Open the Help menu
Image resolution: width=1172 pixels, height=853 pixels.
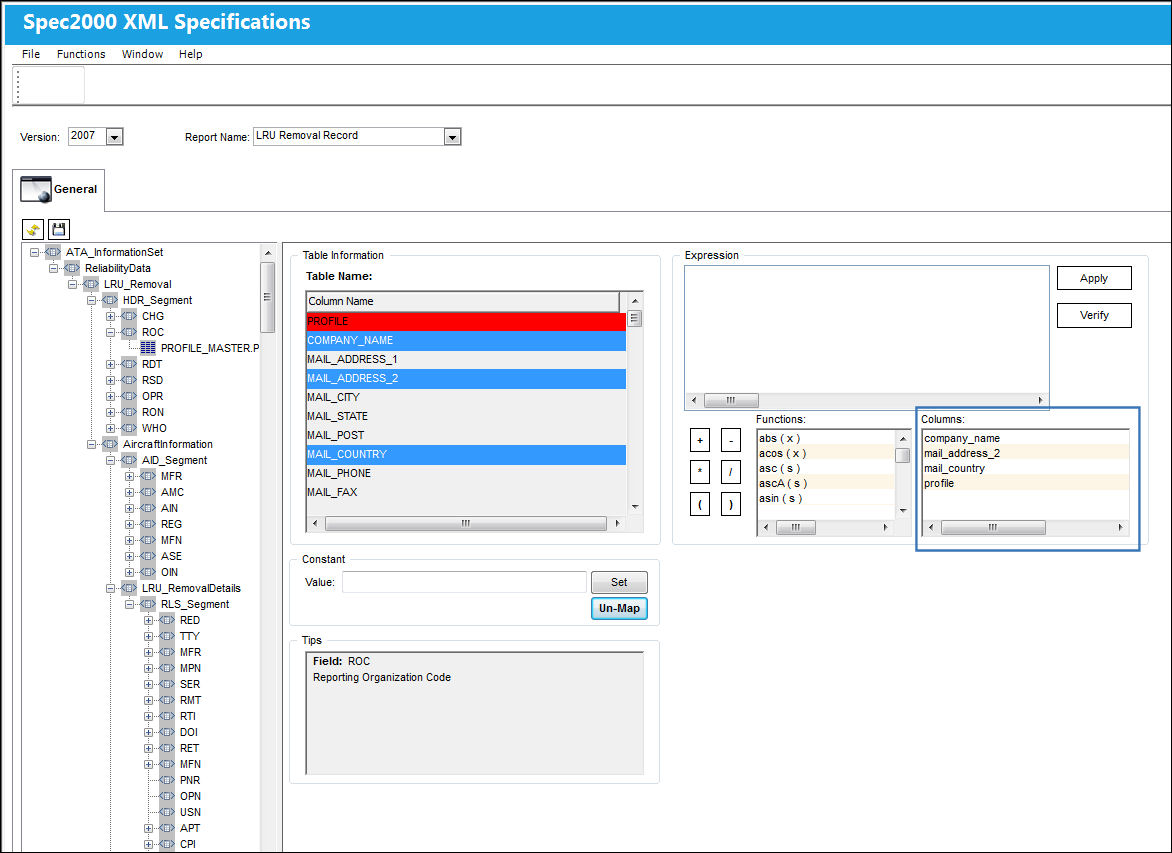(191, 54)
